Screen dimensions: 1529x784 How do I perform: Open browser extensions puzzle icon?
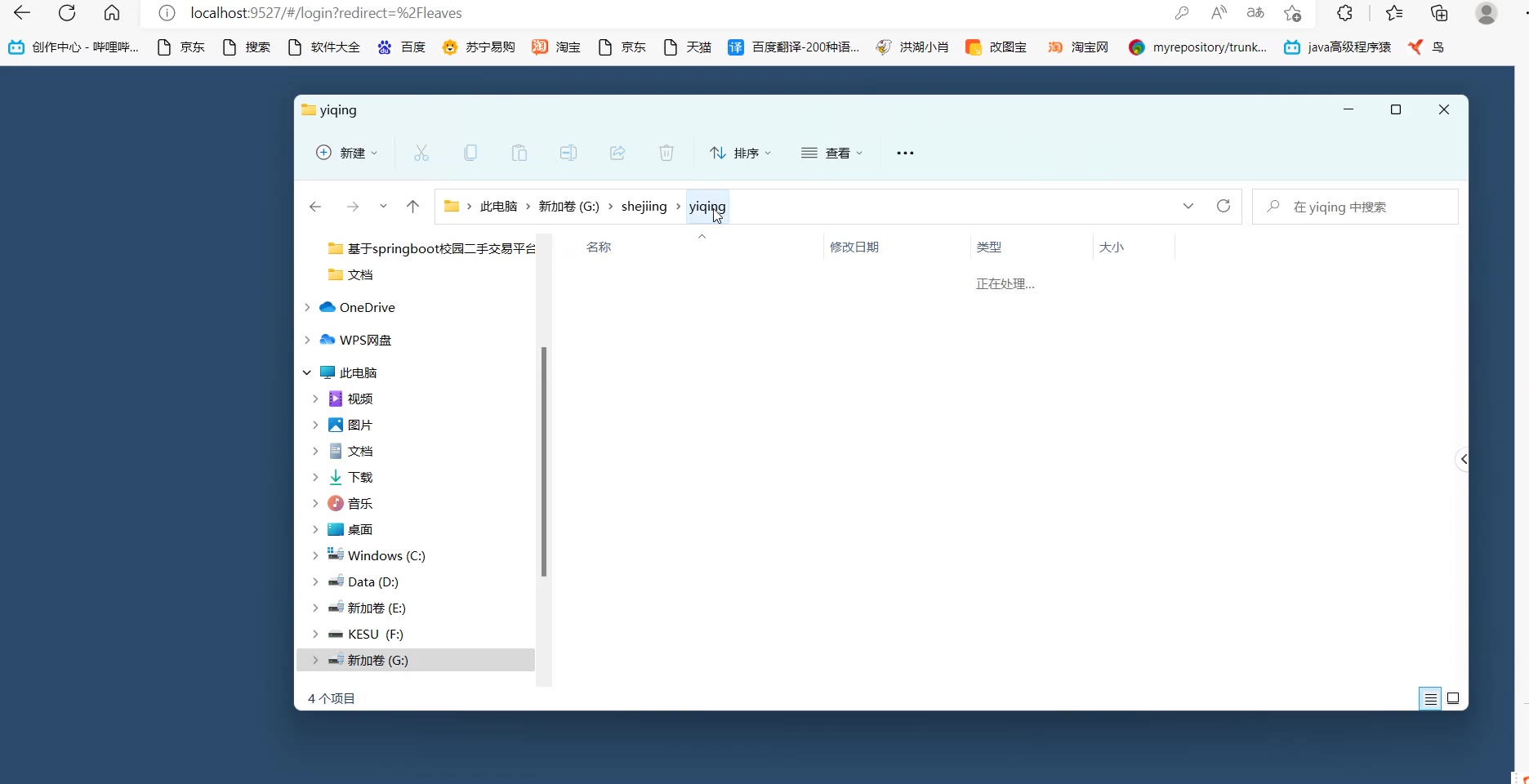coord(1344,13)
